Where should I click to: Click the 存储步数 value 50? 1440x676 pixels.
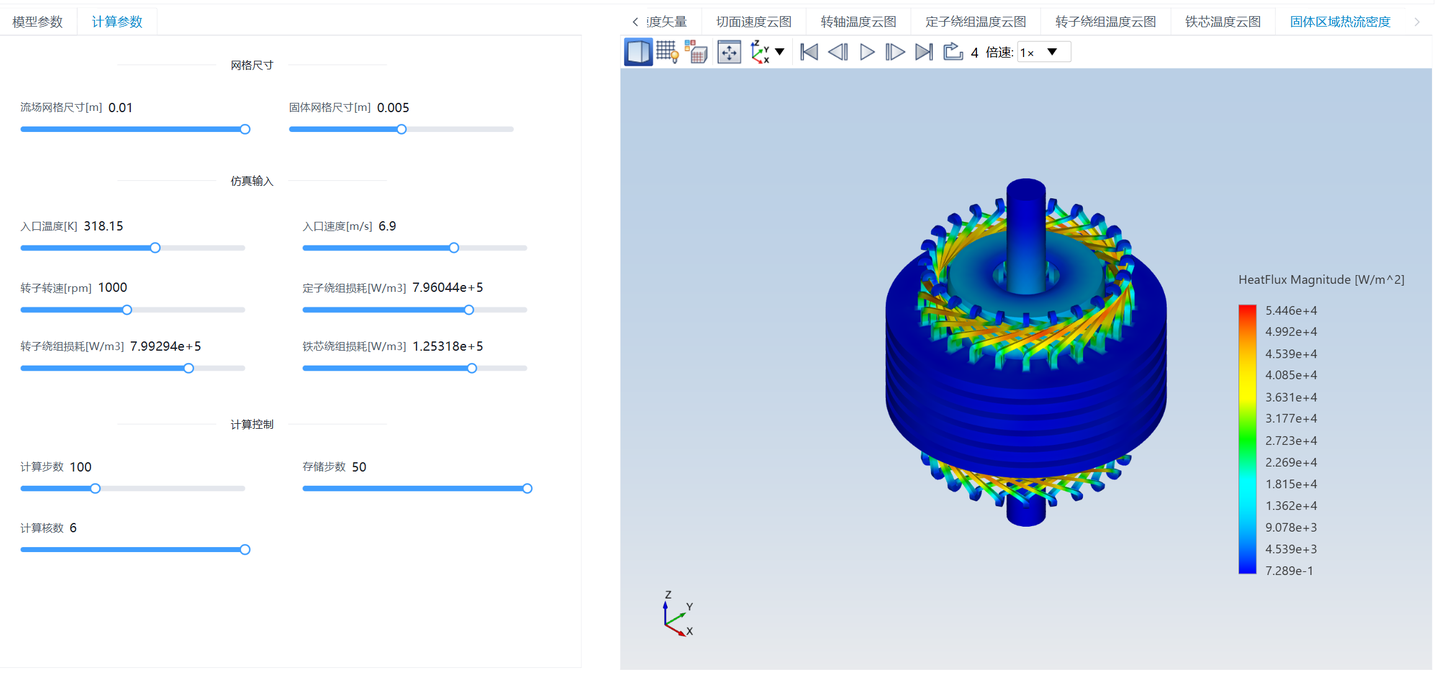coord(359,467)
